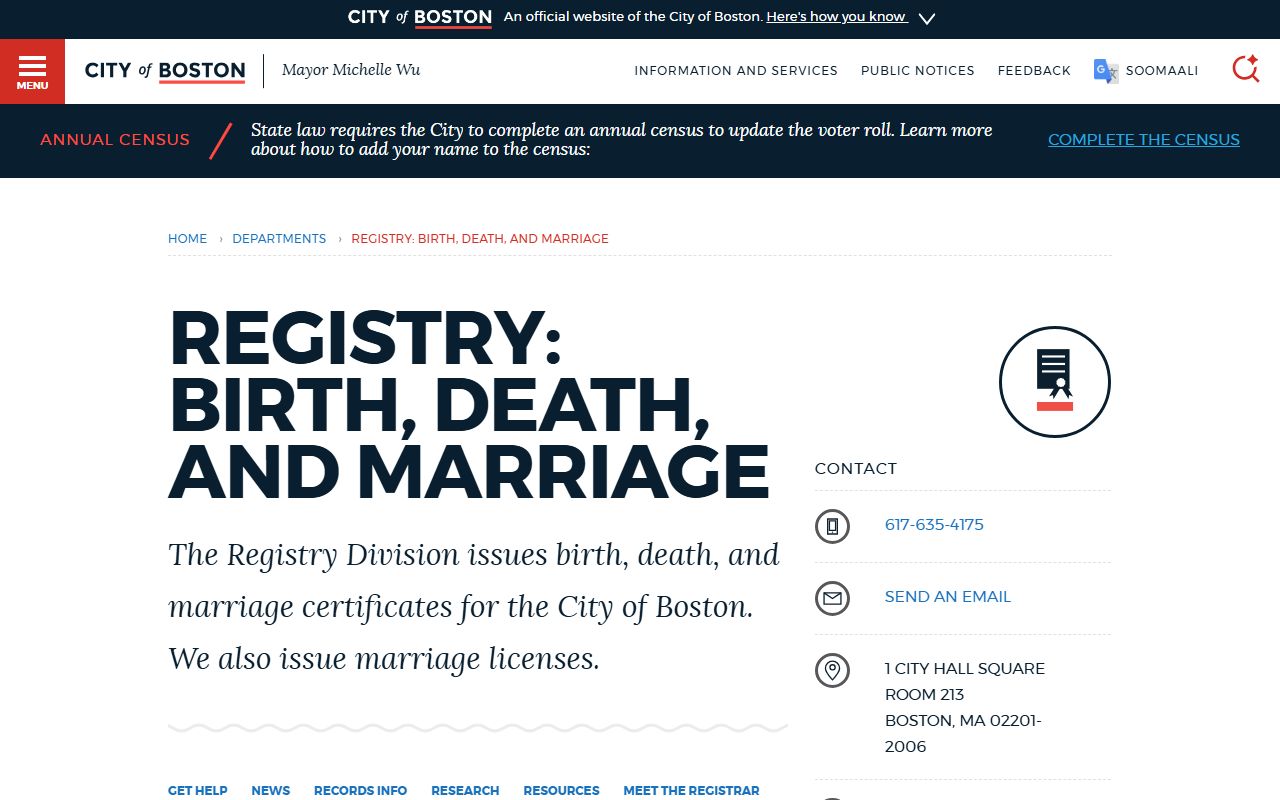Click the 'Room 213' address line
Viewport: 1280px width, 800px height.
pyautogui.click(x=924, y=695)
